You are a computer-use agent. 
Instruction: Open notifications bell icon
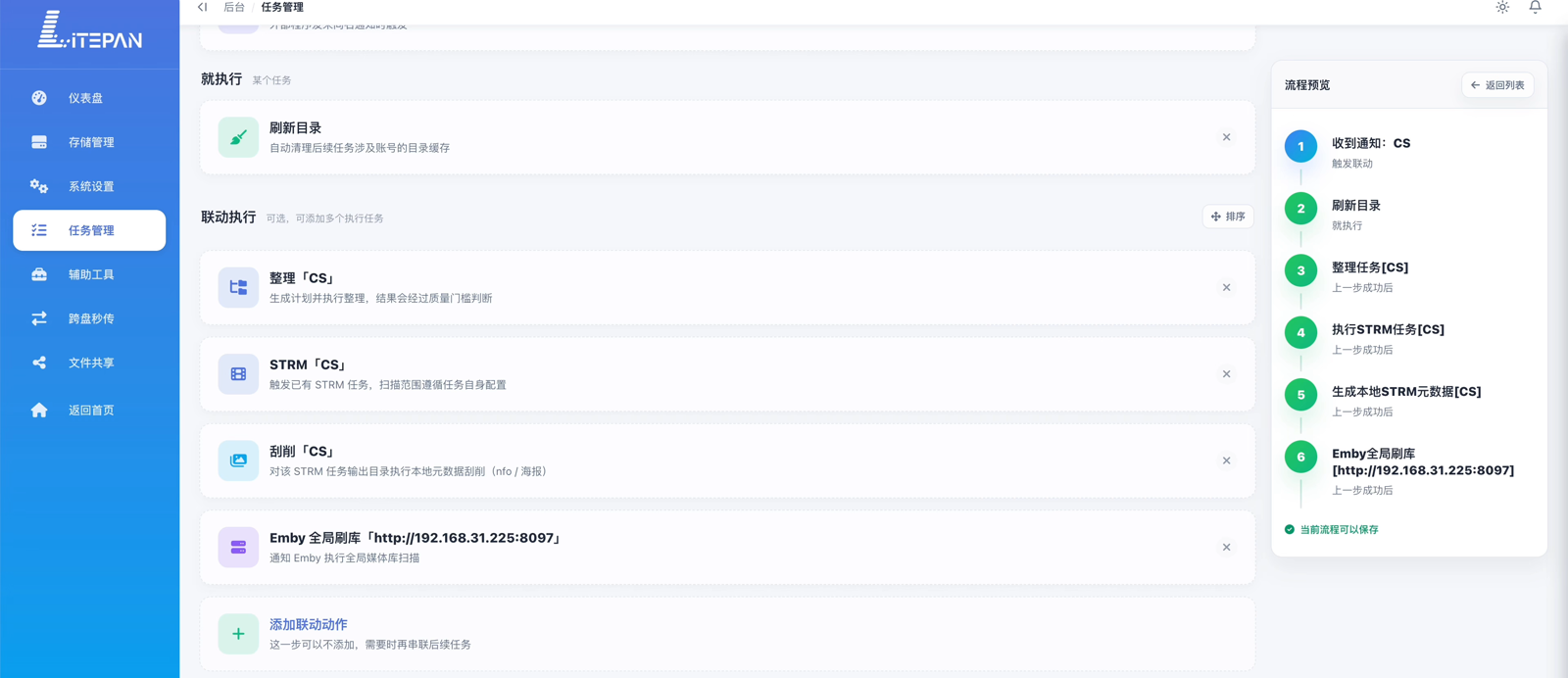tap(1536, 7)
